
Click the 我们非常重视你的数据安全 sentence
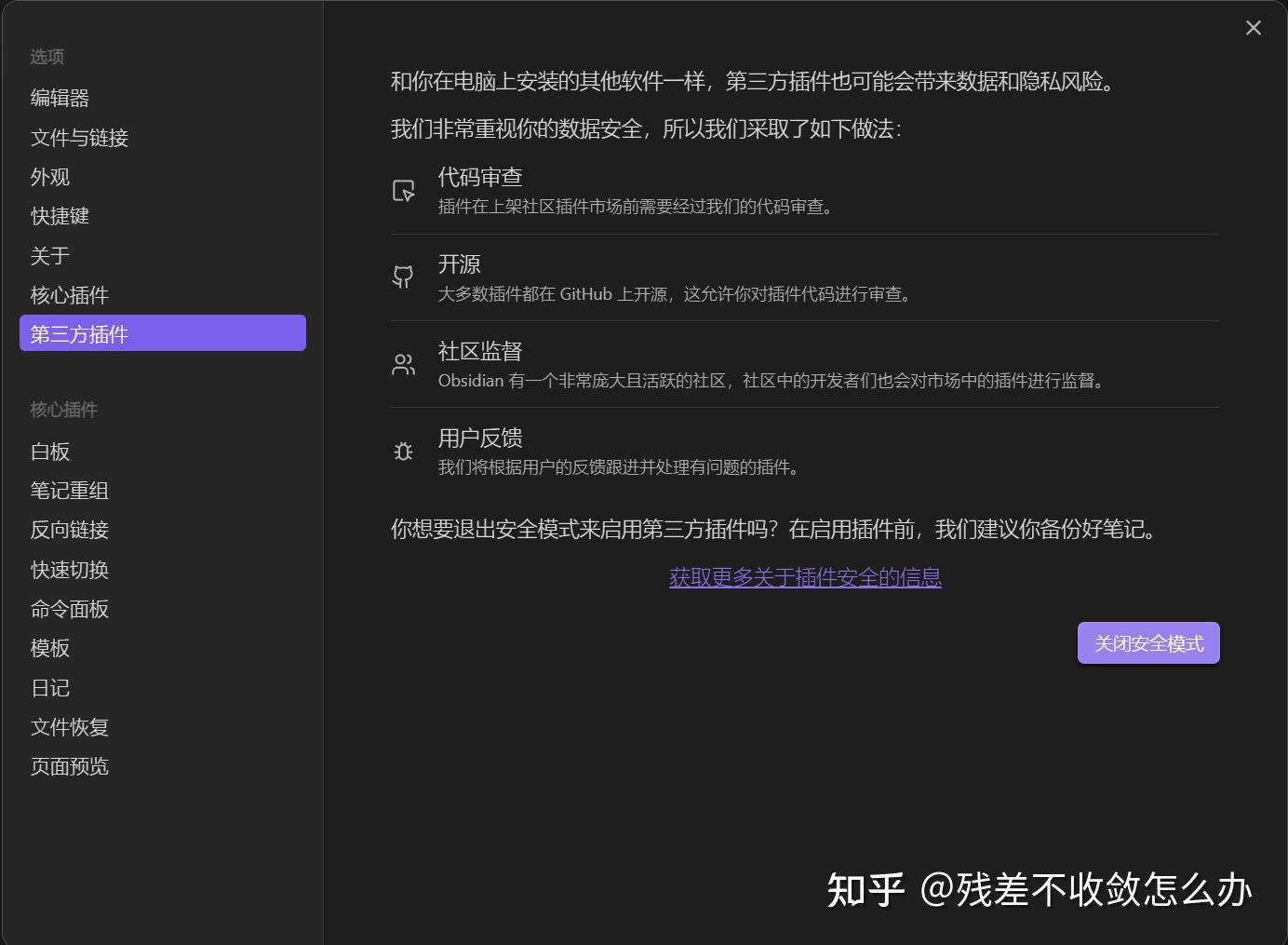(x=647, y=128)
